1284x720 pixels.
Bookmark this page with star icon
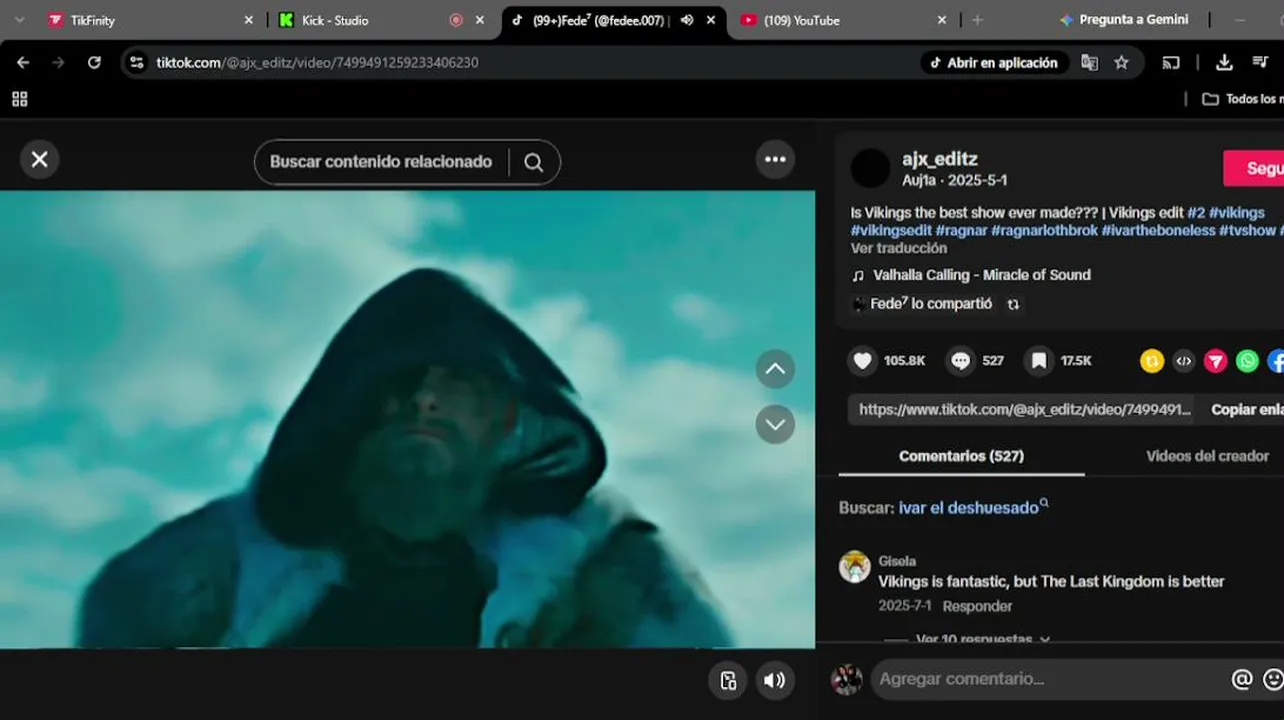pyautogui.click(x=1121, y=62)
